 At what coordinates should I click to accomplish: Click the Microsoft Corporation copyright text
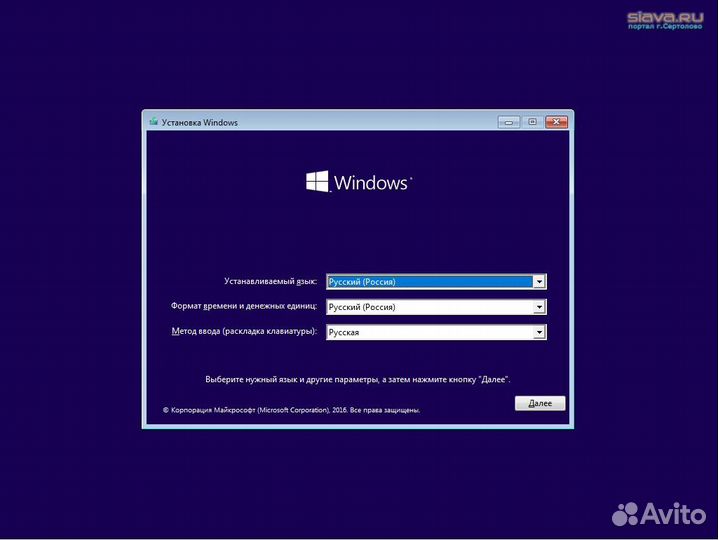point(291,410)
